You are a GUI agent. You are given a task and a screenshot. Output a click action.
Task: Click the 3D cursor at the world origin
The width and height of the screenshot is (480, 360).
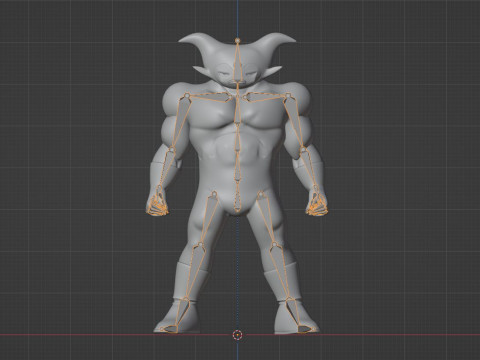tap(237, 334)
